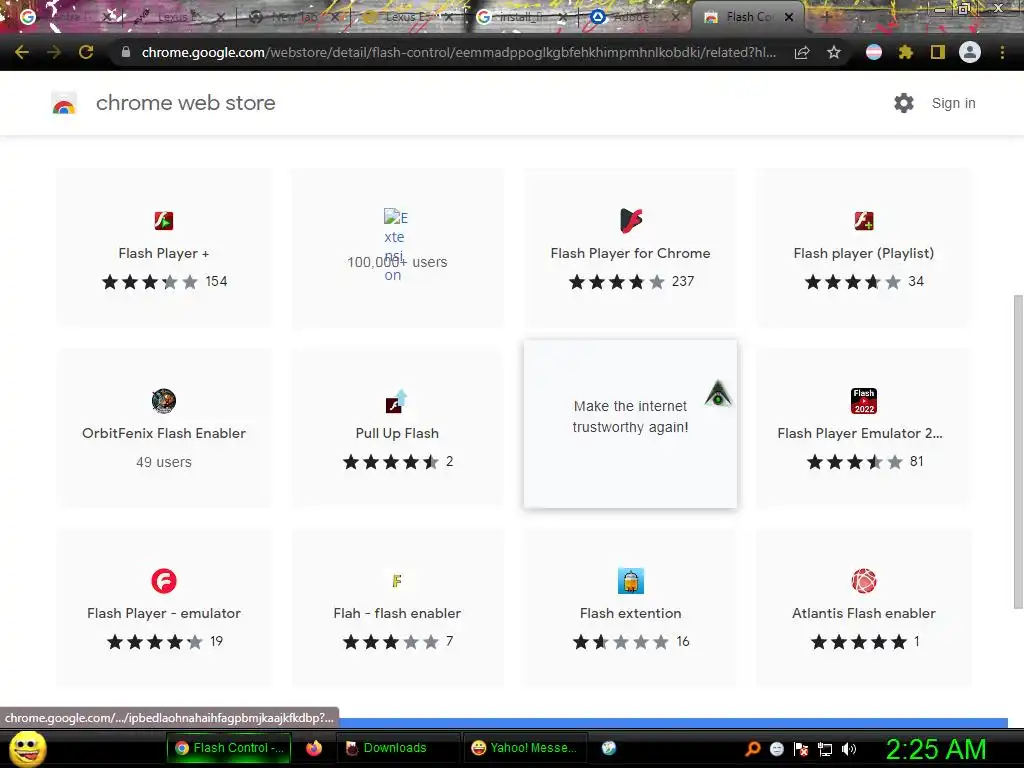Click the green eye icon on the highlighted card
1024x768 pixels.
(718, 394)
